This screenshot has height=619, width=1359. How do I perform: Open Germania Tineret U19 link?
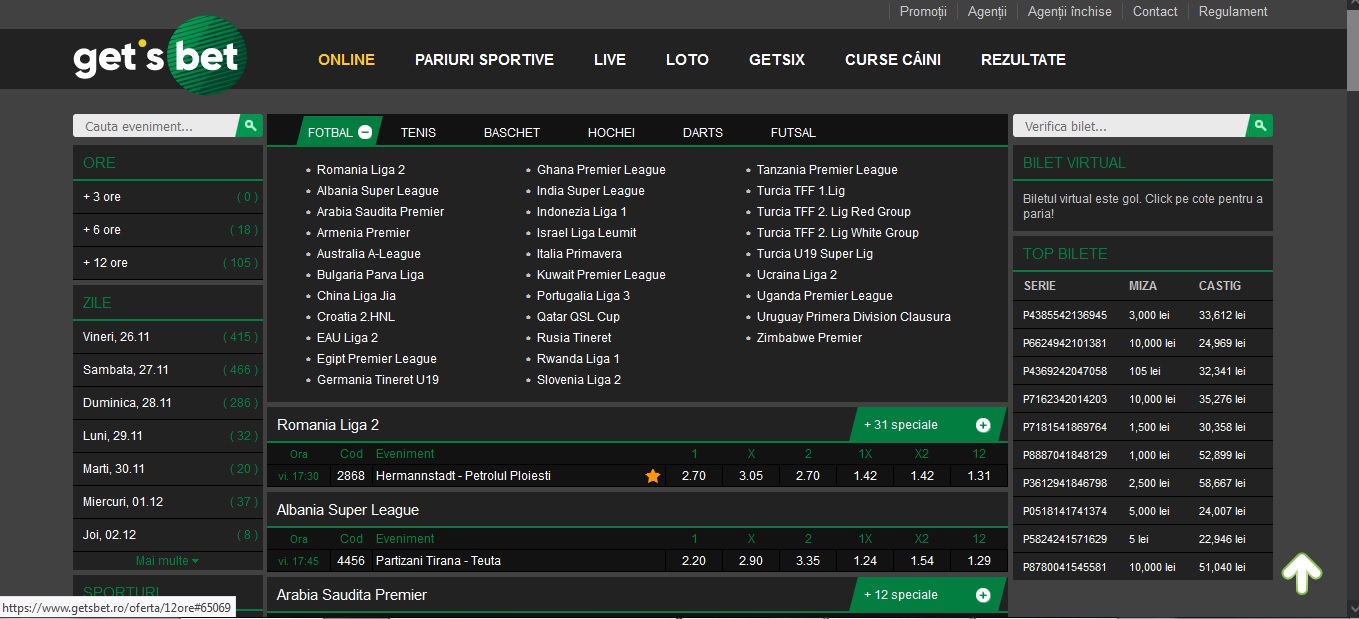click(378, 380)
